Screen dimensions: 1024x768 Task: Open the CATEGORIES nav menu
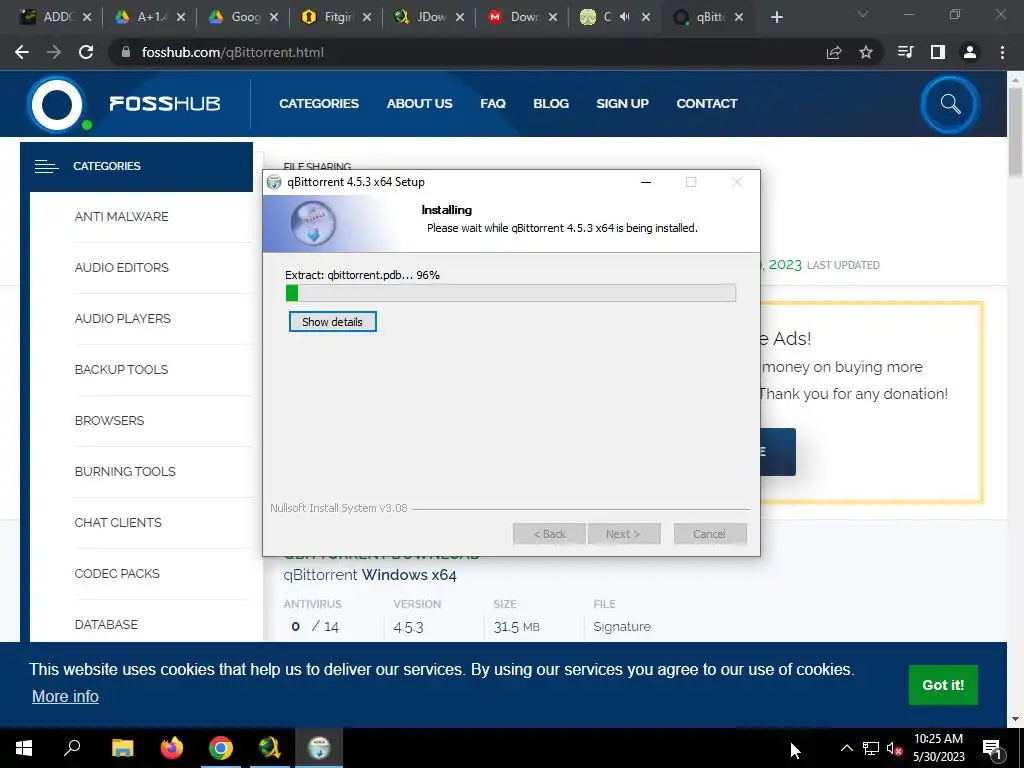tap(319, 103)
